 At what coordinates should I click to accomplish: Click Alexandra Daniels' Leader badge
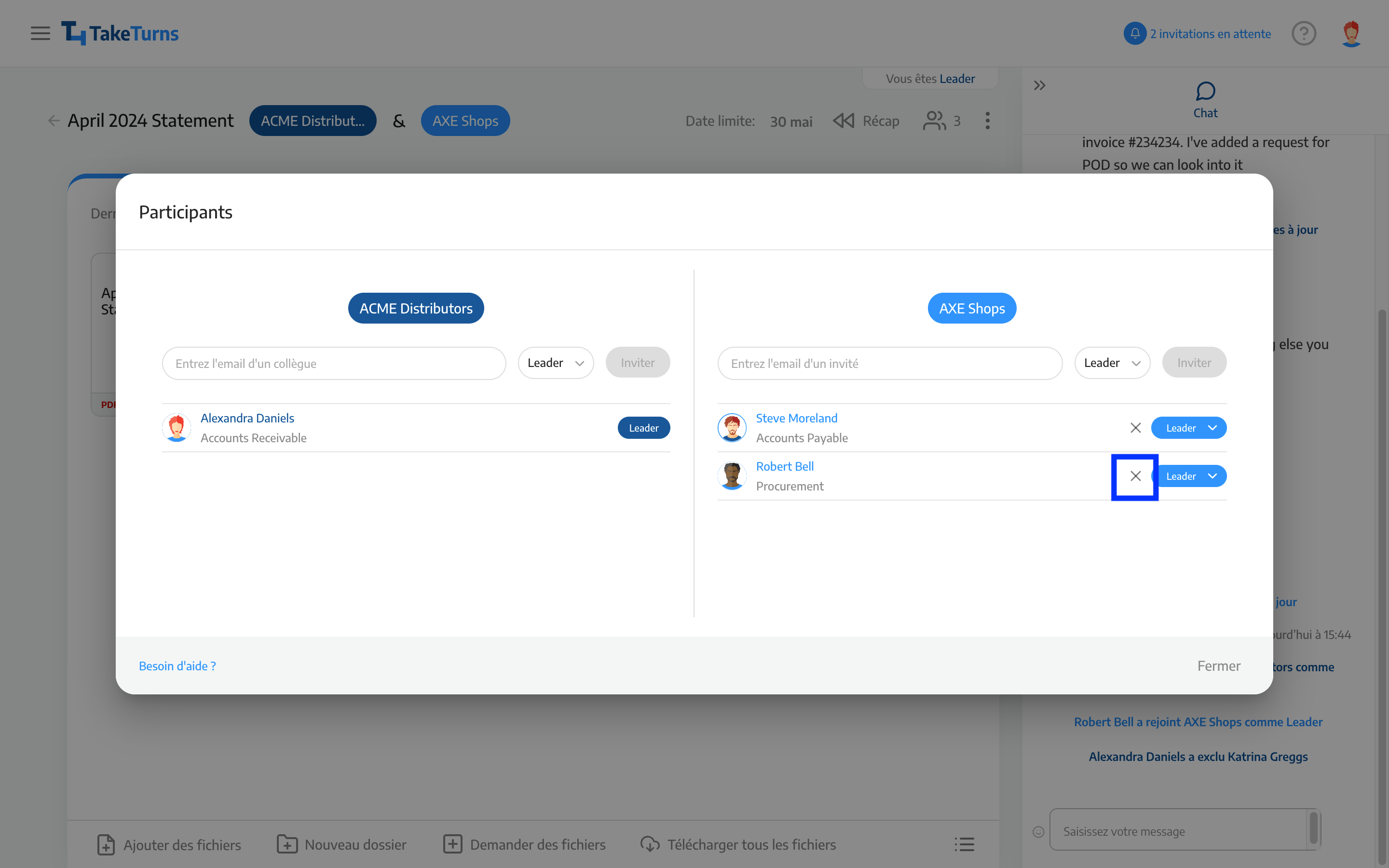click(x=643, y=428)
